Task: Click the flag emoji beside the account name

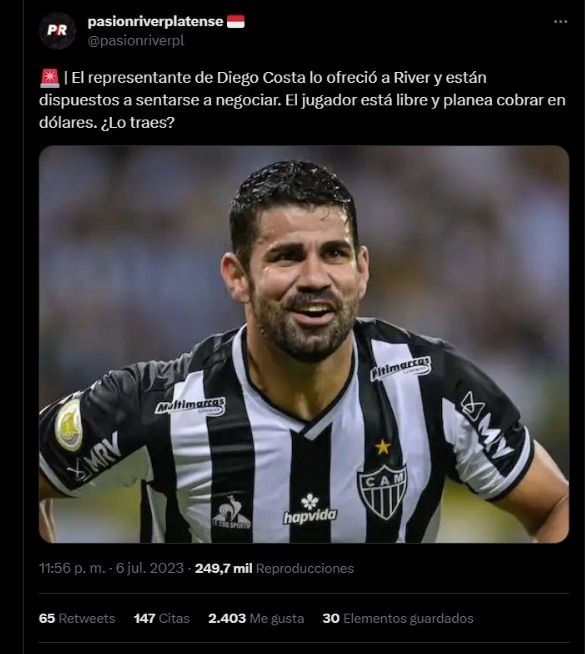Action: point(236,21)
